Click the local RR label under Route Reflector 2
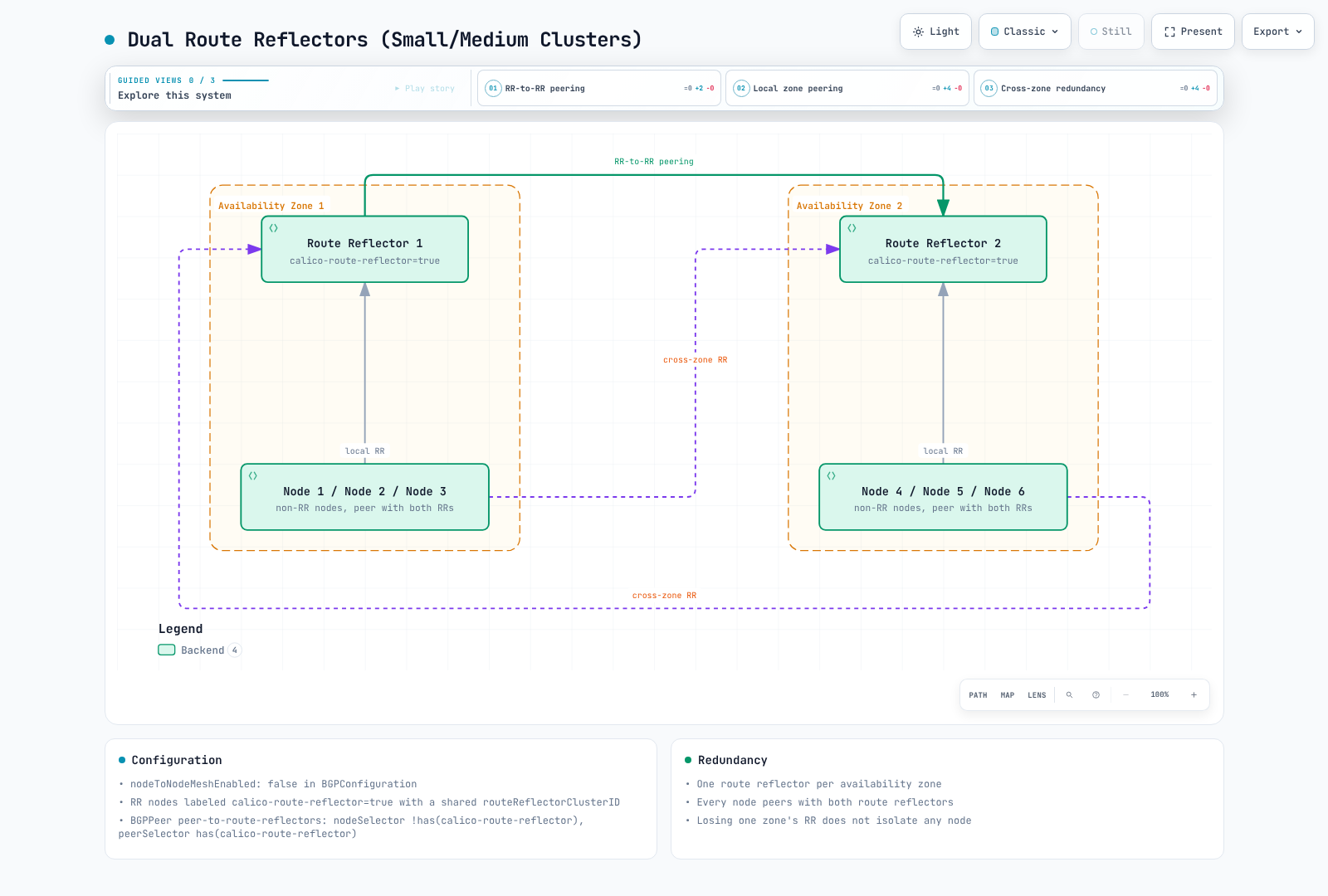The height and width of the screenshot is (896, 1328). [x=943, y=451]
